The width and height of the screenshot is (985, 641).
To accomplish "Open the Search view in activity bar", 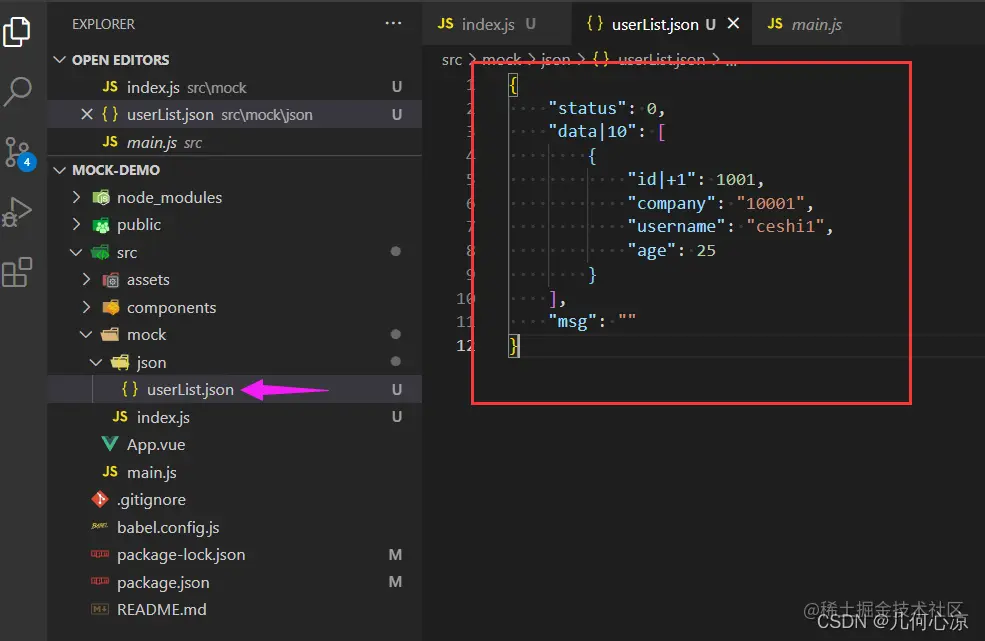I will click(x=17, y=92).
